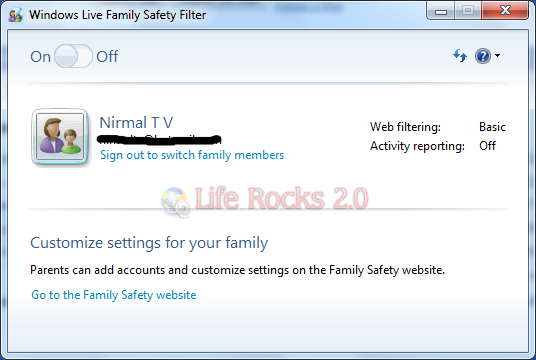Open the Go to the Family Safety website link
Viewport: 536px width, 360px height.
(x=113, y=295)
